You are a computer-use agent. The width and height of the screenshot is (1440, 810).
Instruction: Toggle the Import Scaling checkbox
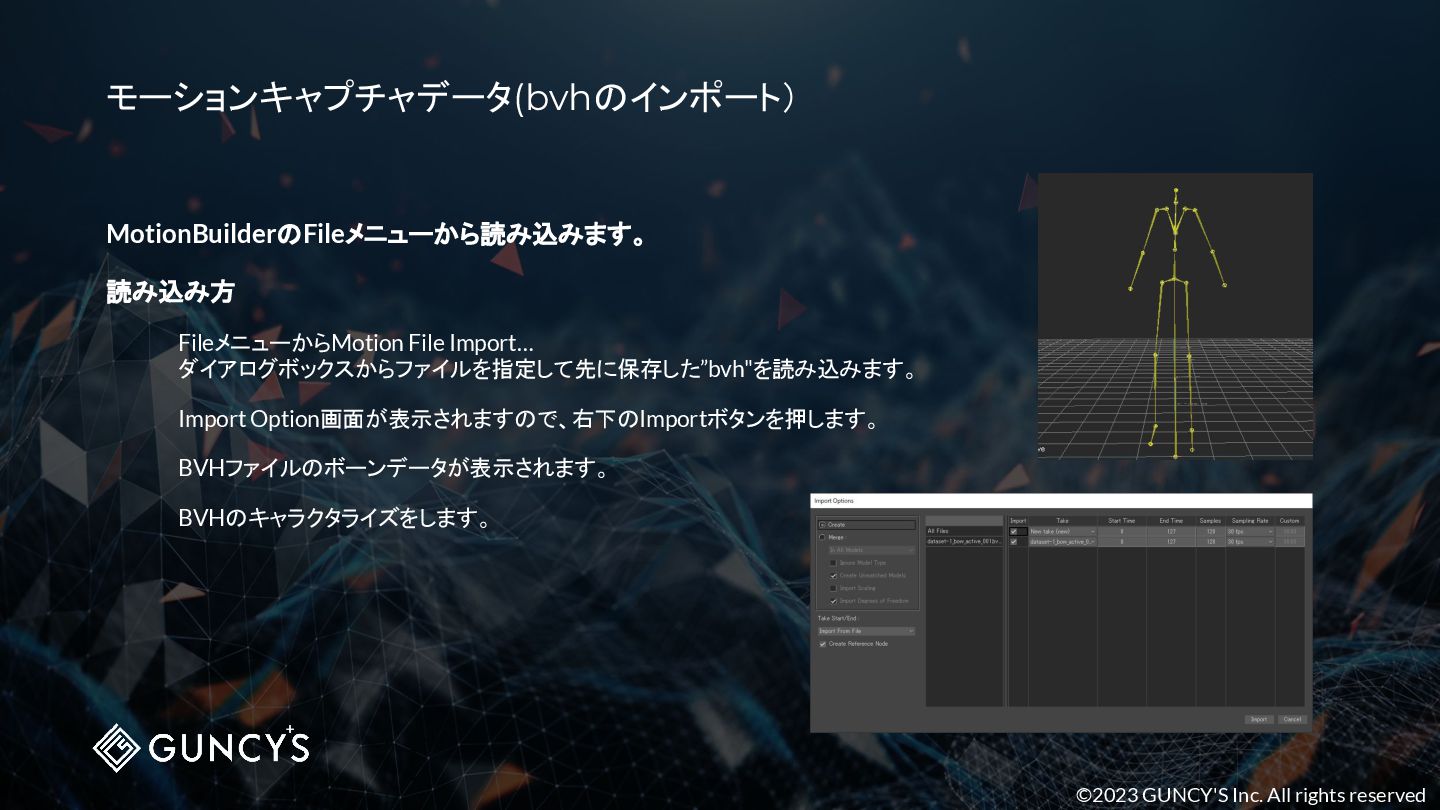tap(833, 588)
